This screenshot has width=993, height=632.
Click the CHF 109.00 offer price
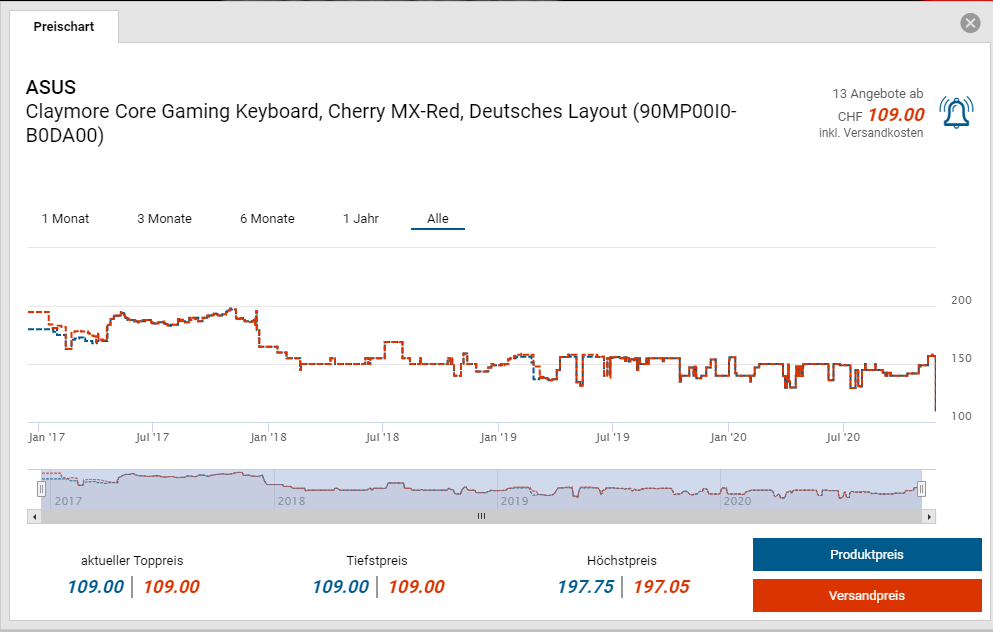[x=895, y=115]
